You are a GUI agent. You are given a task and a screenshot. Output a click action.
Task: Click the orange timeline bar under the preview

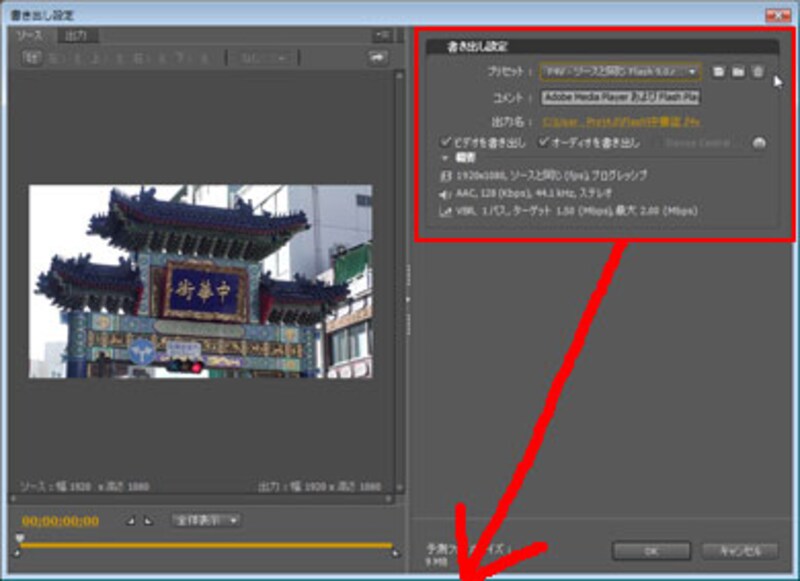[x=206, y=546]
